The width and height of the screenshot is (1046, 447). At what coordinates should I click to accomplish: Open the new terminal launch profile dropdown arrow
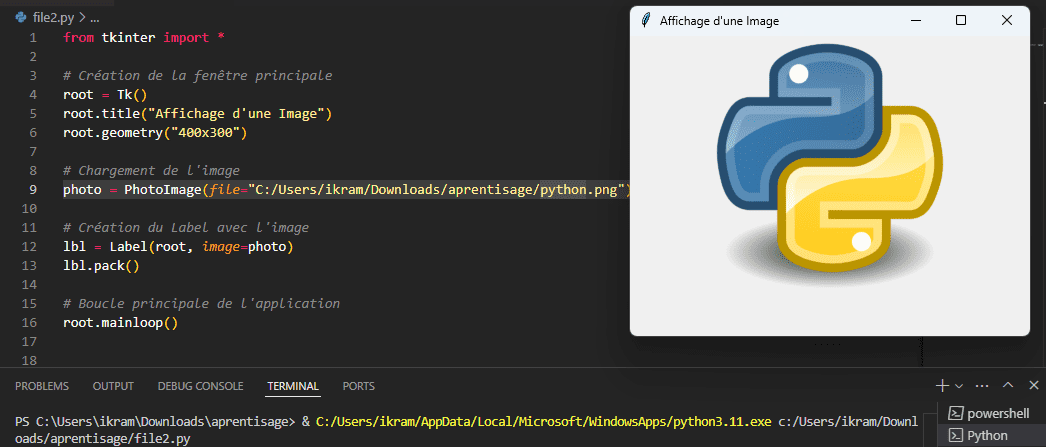pos(959,386)
